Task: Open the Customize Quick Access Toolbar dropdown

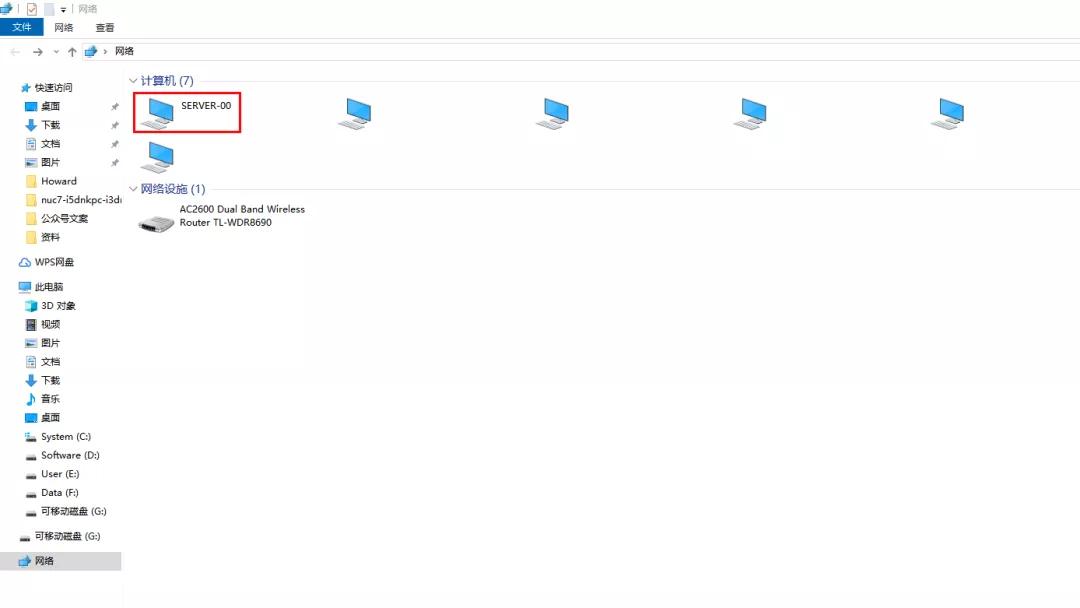Action: tap(63, 10)
